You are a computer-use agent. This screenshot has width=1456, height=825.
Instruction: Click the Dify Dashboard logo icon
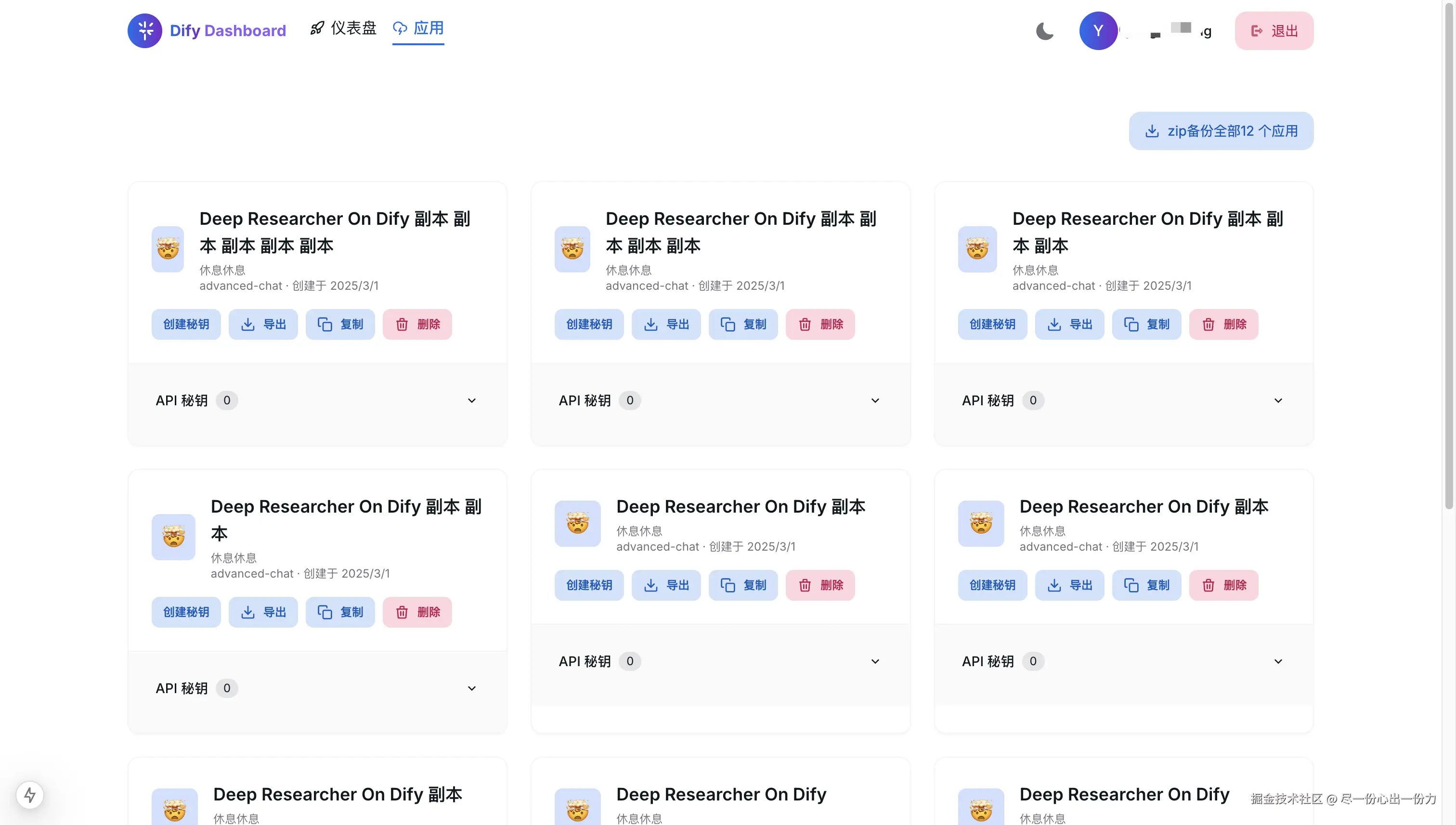coord(145,31)
